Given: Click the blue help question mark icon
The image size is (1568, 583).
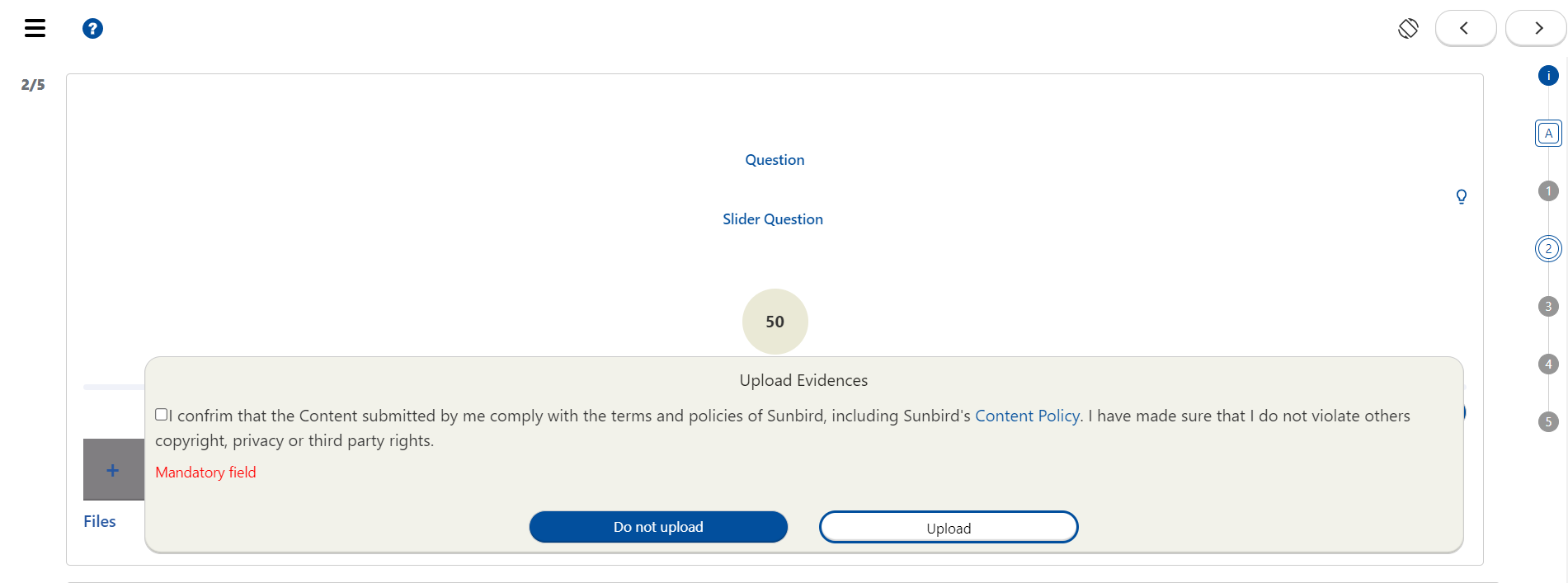Looking at the screenshot, I should coord(92,29).
